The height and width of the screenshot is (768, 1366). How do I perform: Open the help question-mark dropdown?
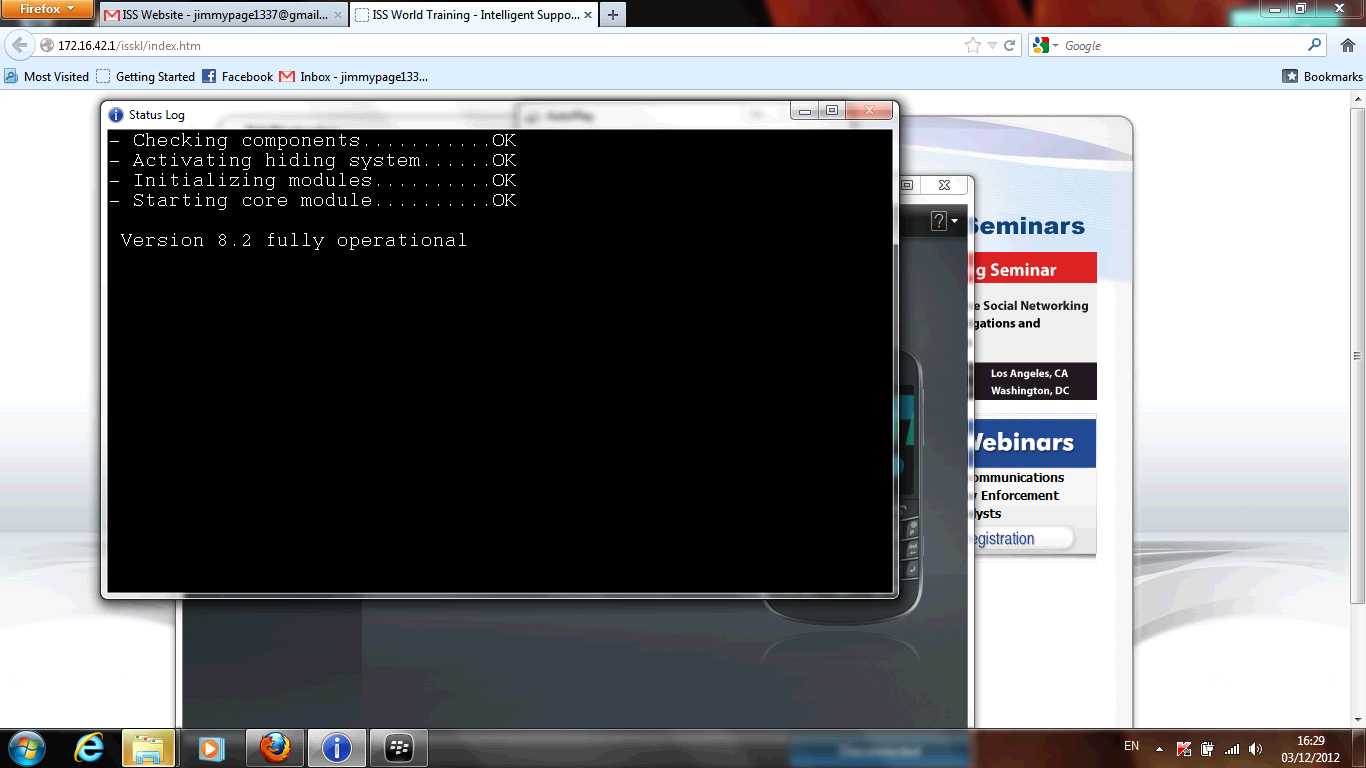click(x=943, y=221)
